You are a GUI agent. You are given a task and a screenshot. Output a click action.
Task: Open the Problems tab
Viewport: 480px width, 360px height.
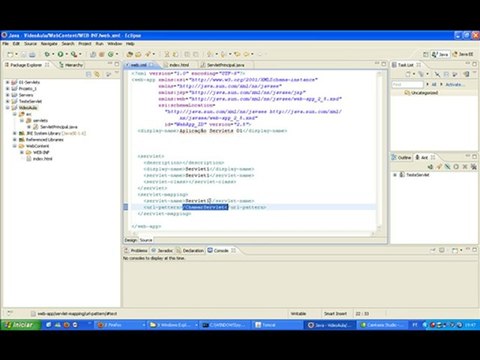[136, 250]
